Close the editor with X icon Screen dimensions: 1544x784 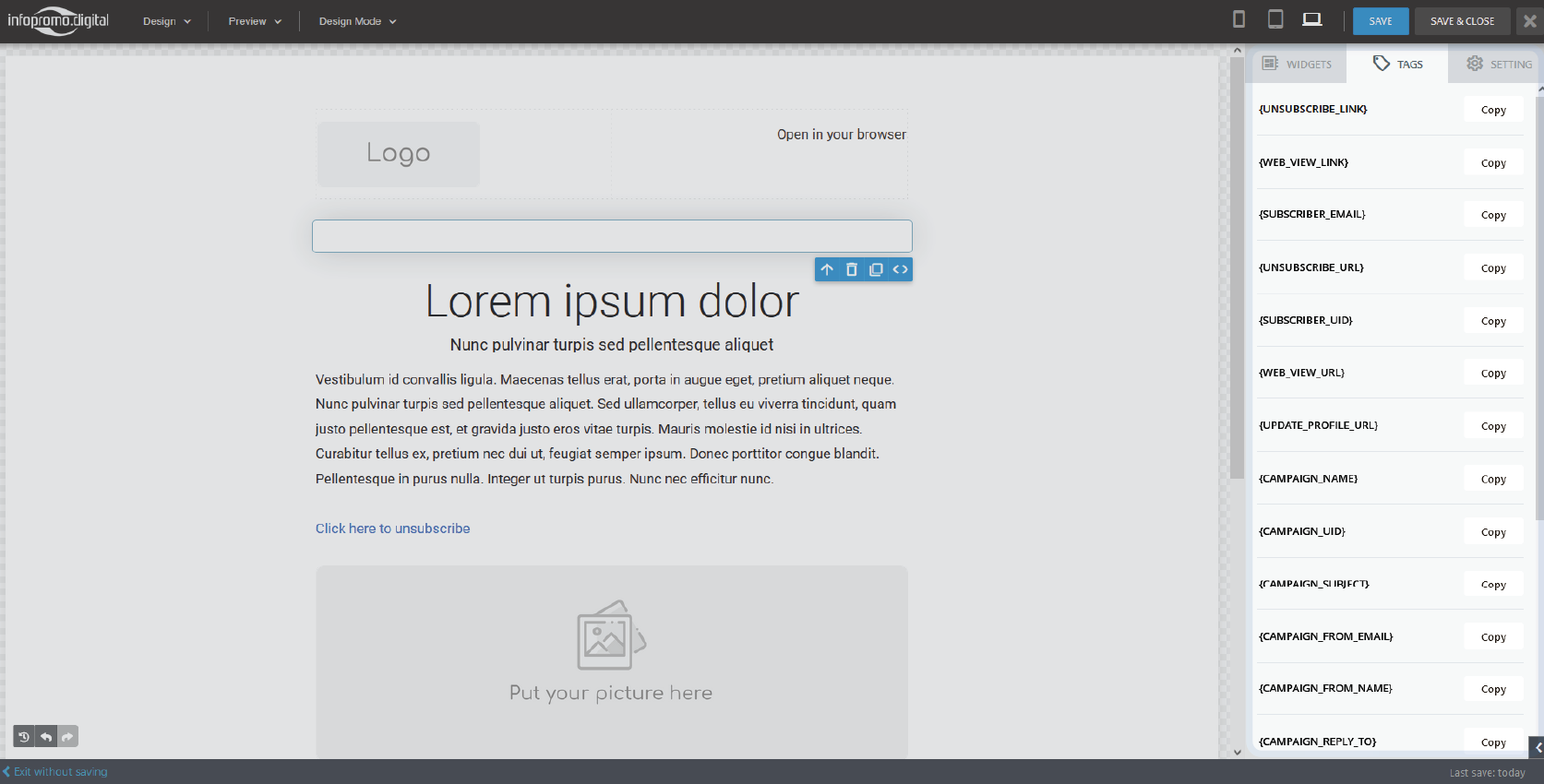(1530, 20)
